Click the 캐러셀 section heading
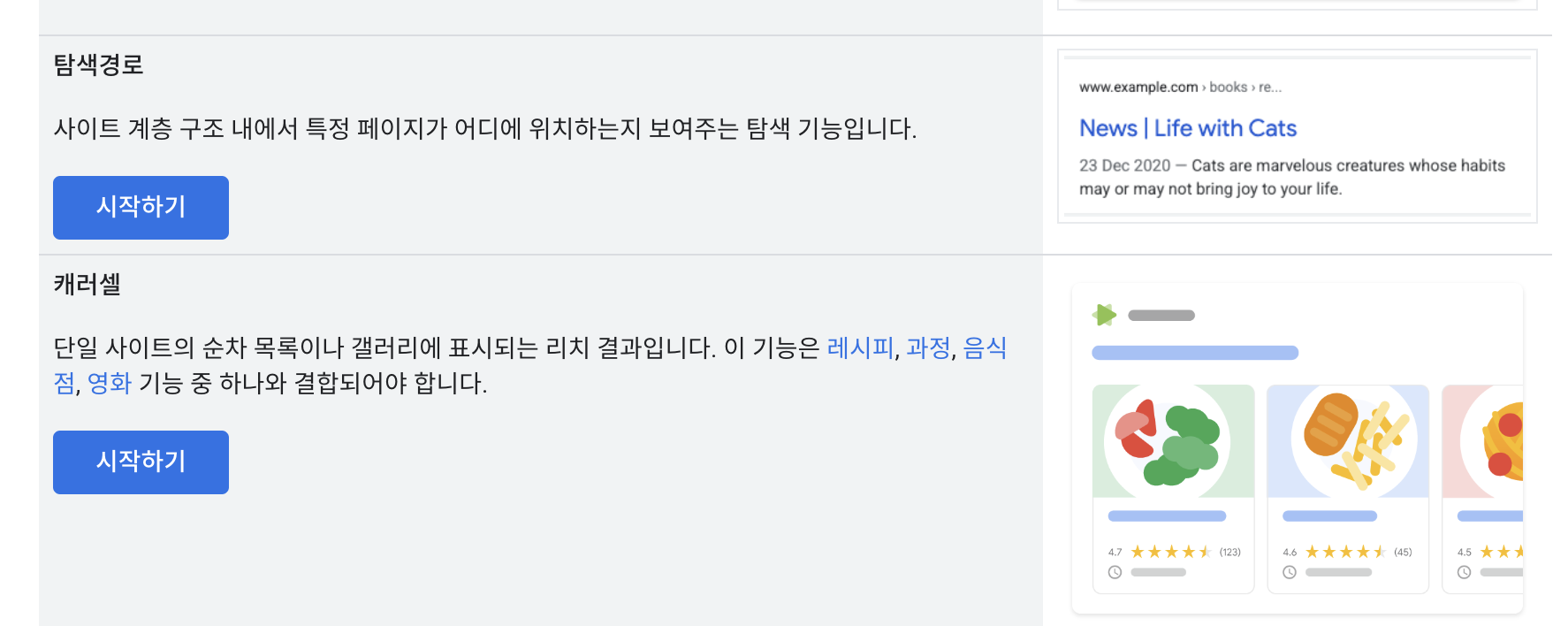The image size is (1568, 626). (87, 284)
